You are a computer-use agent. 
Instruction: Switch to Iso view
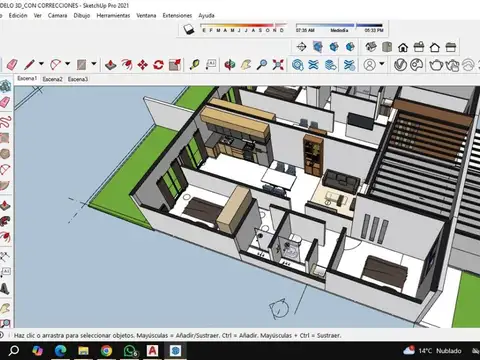pyautogui.click(x=371, y=47)
